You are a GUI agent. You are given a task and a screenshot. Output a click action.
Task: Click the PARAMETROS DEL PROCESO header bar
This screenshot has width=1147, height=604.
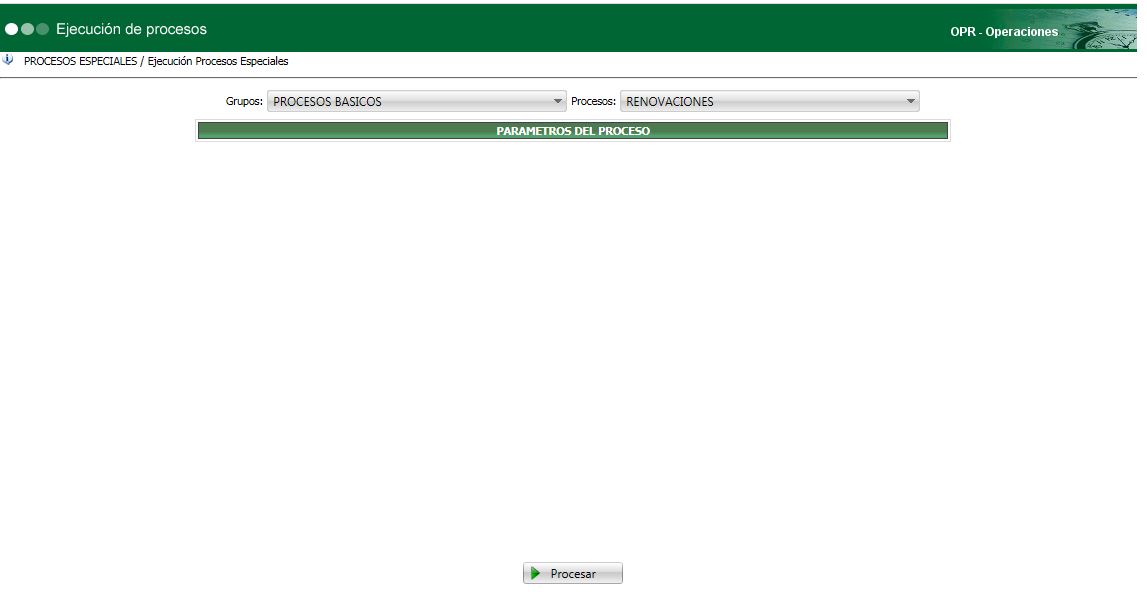pyautogui.click(x=573, y=131)
